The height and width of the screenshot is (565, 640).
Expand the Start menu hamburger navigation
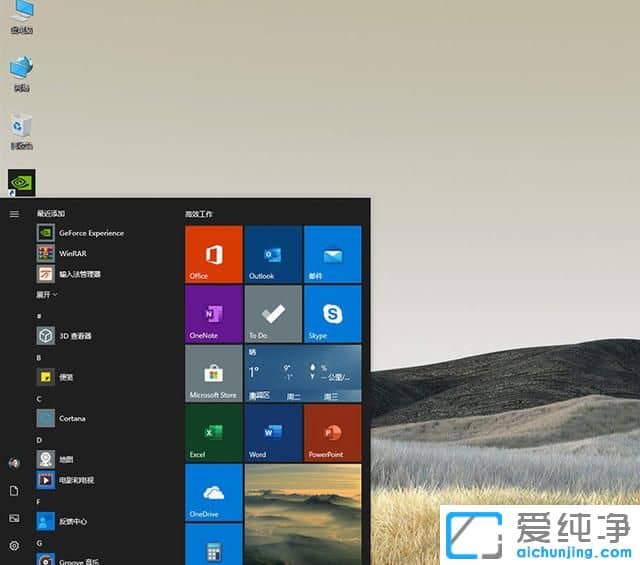(x=14, y=214)
